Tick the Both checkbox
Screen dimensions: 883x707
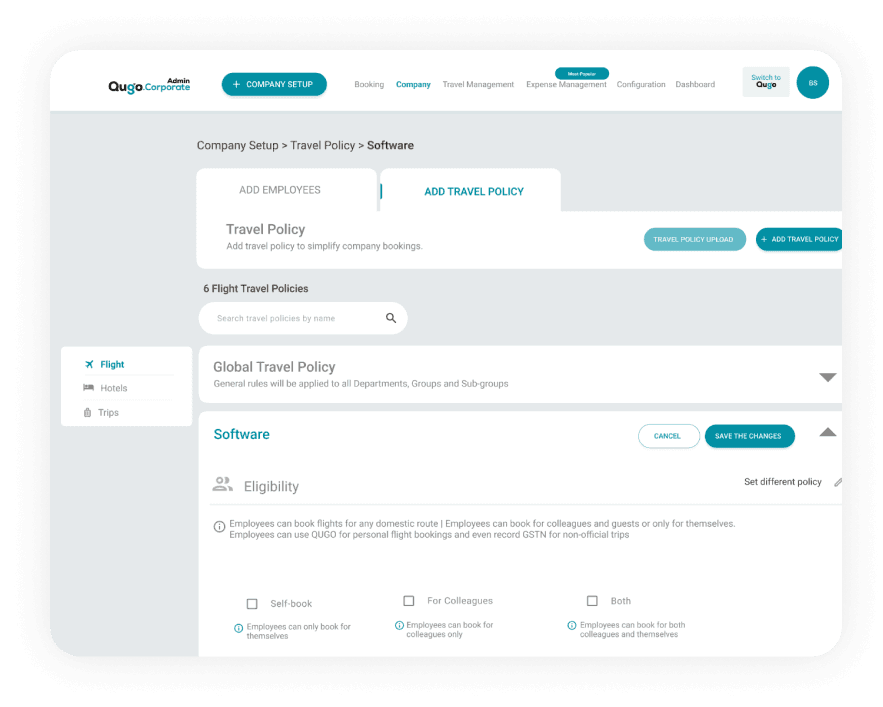[592, 601]
